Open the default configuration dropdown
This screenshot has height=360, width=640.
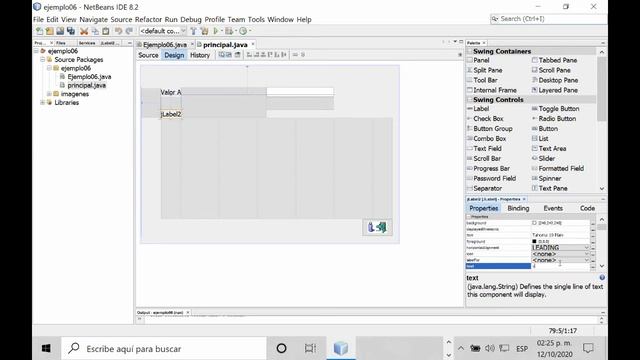tap(162, 31)
